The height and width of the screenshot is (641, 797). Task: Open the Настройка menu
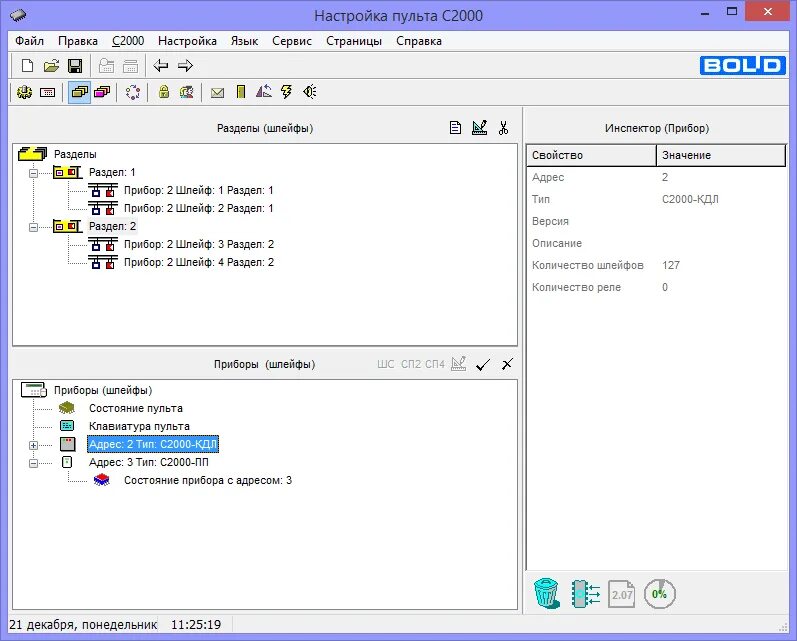(187, 41)
